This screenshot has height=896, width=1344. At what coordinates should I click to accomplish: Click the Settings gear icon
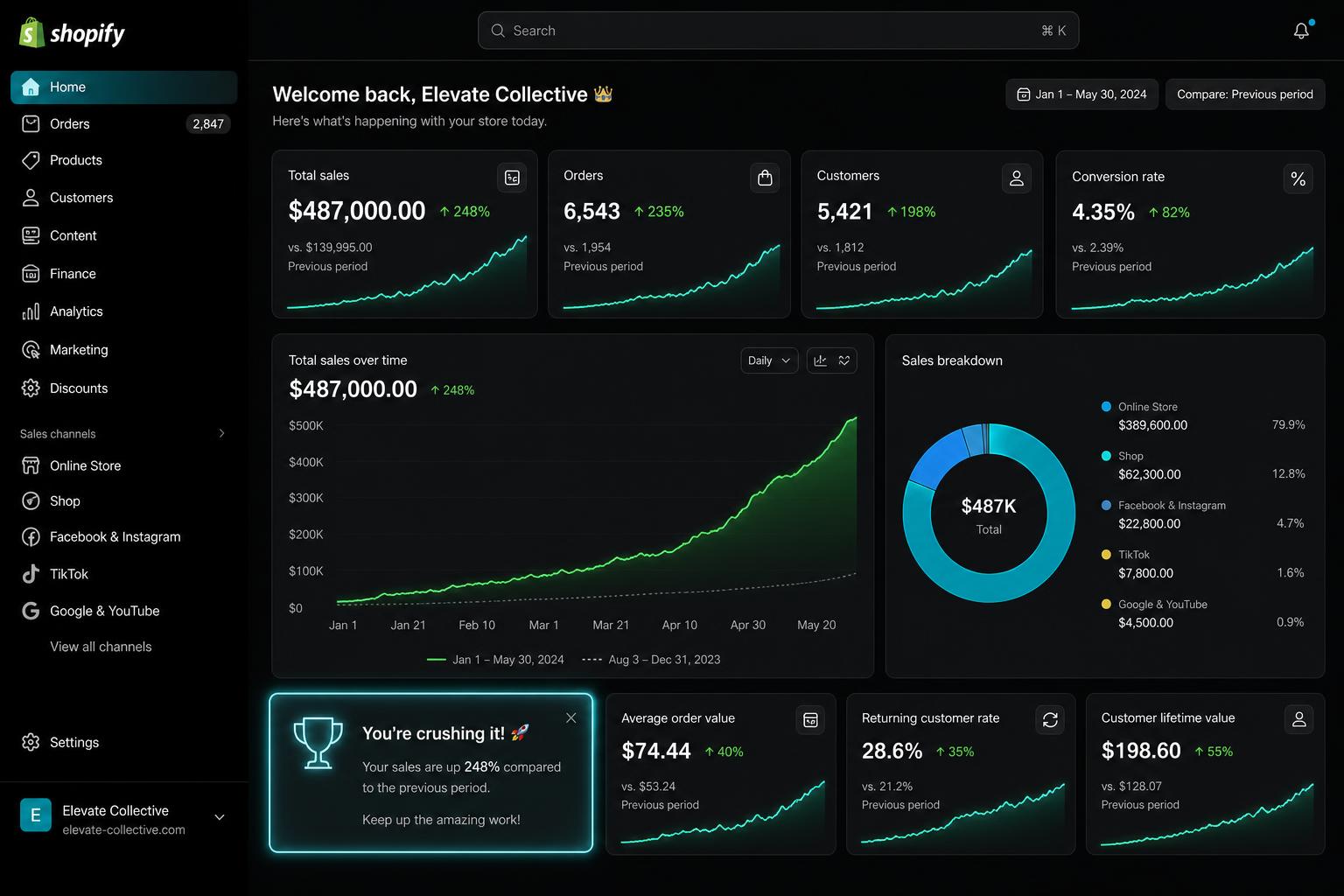31,742
